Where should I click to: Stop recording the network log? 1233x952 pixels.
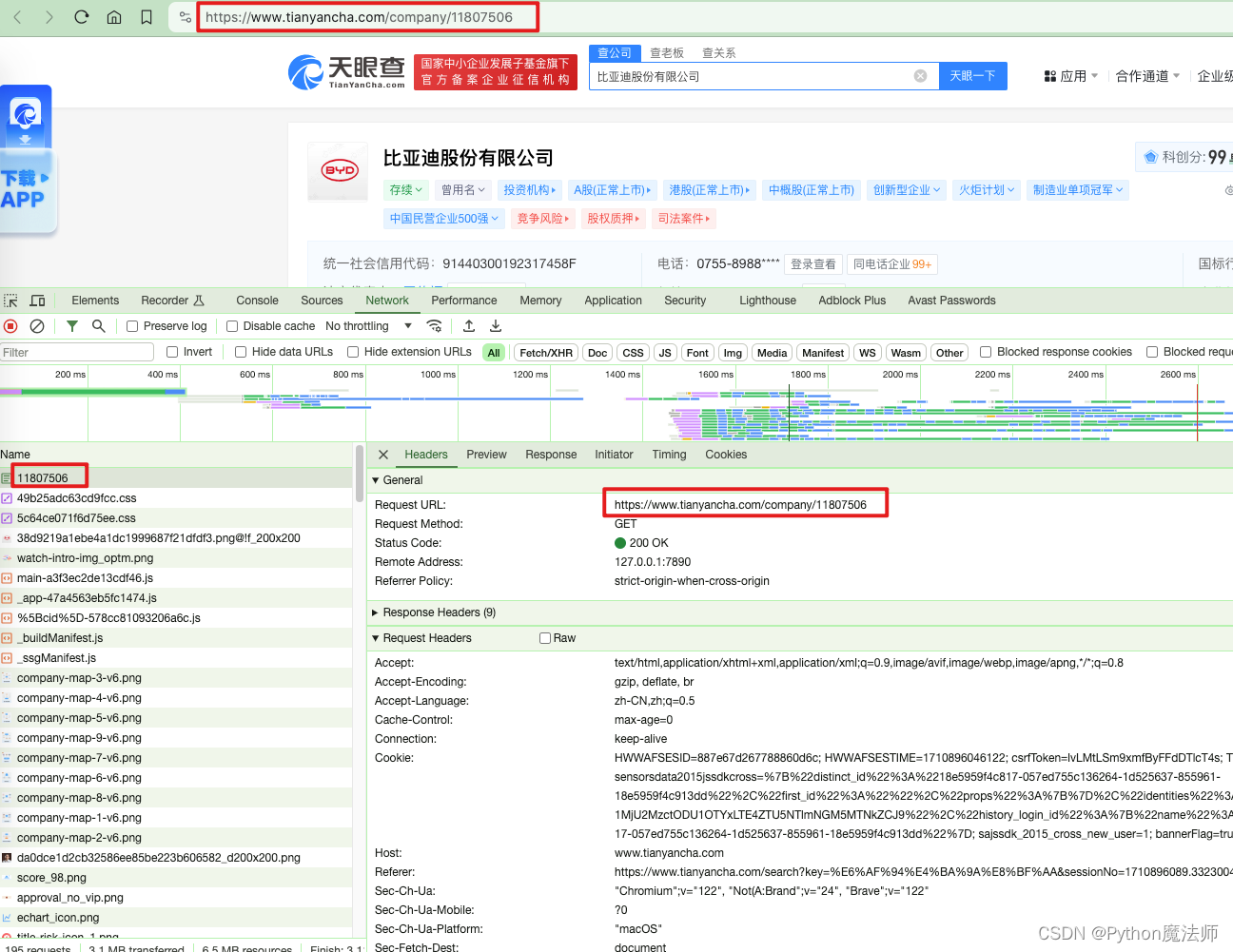coord(10,326)
